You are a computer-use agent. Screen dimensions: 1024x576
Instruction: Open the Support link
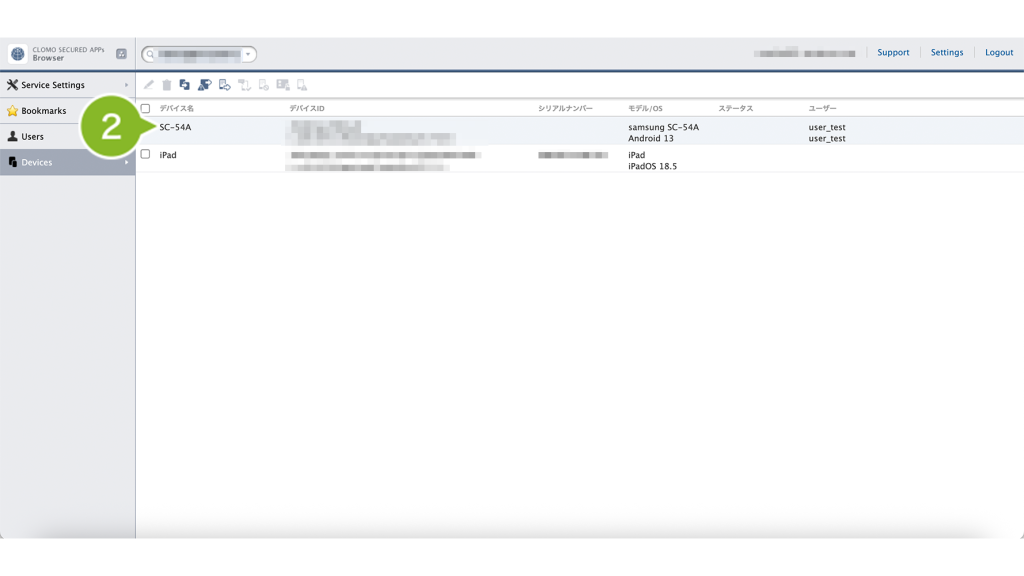point(893,52)
